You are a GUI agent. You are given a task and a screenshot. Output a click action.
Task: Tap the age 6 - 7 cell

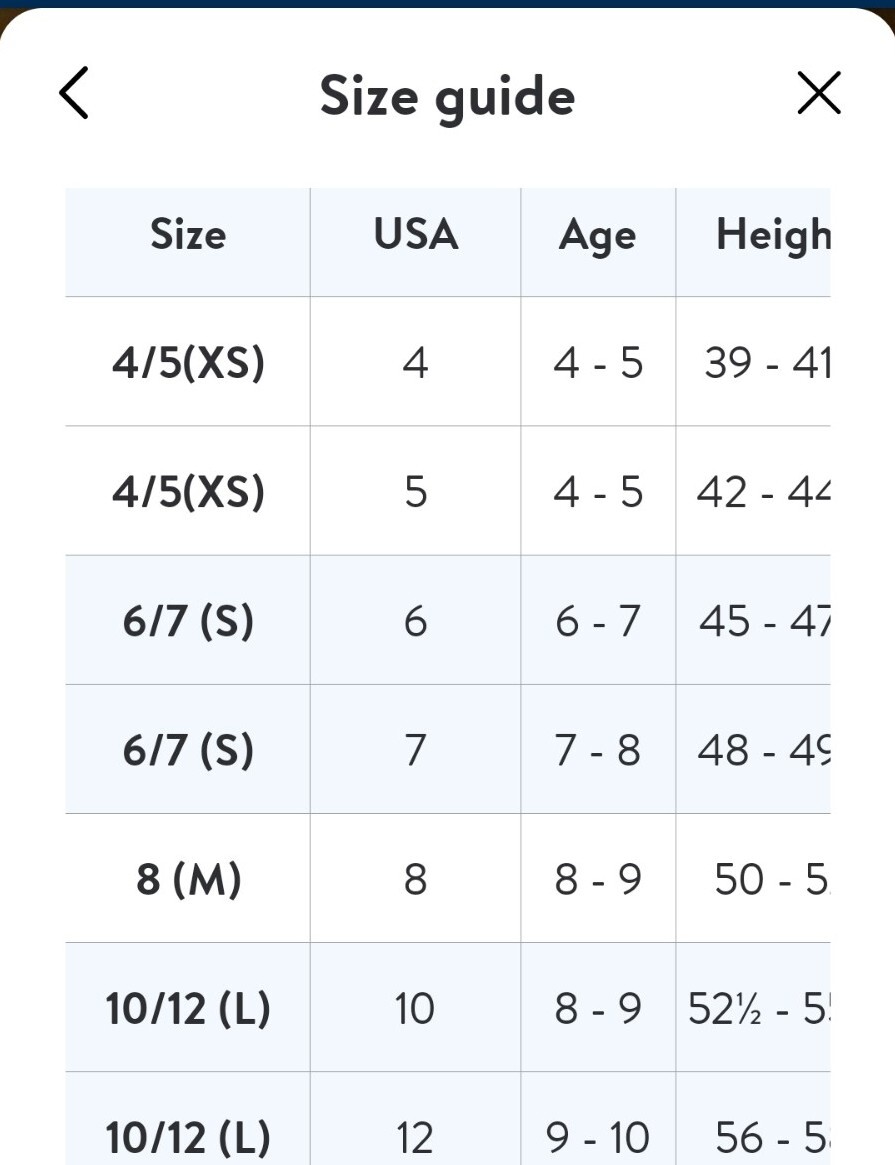click(598, 621)
